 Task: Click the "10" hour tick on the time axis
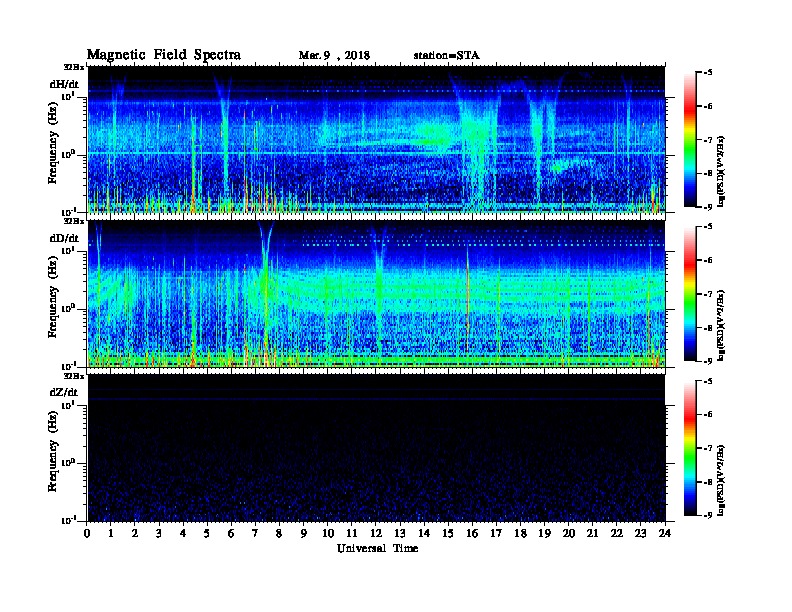point(328,534)
